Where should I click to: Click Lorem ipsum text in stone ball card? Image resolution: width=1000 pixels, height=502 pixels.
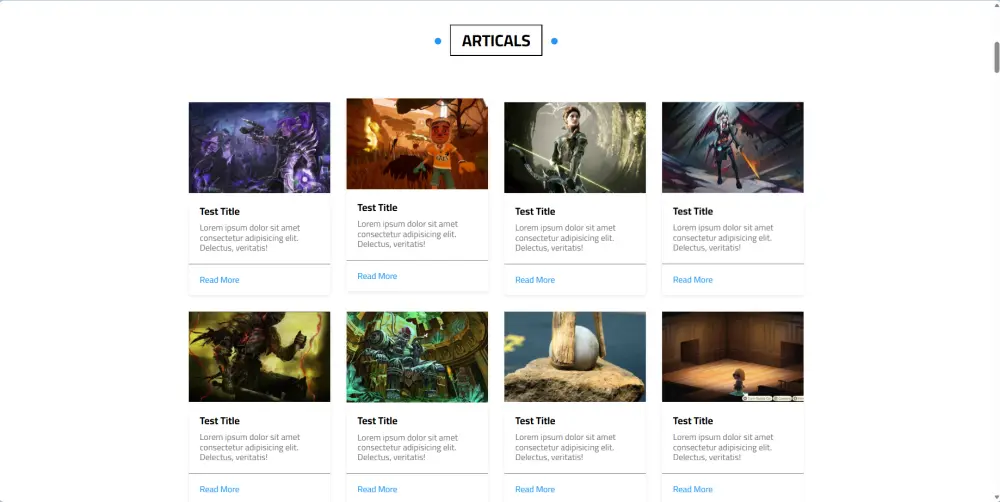pyautogui.click(x=566, y=447)
